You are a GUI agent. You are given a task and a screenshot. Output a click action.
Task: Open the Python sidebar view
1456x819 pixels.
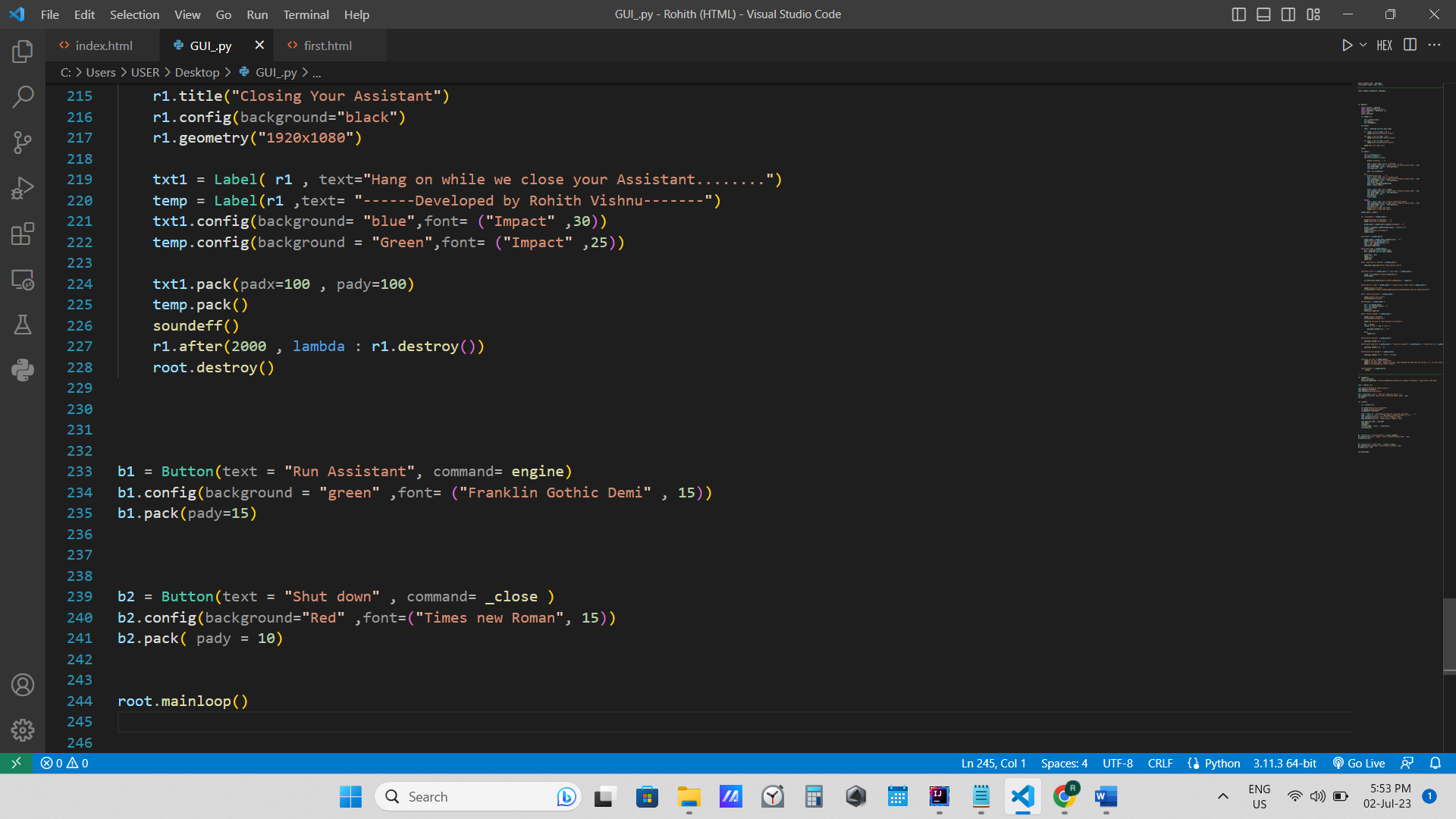pos(23,370)
